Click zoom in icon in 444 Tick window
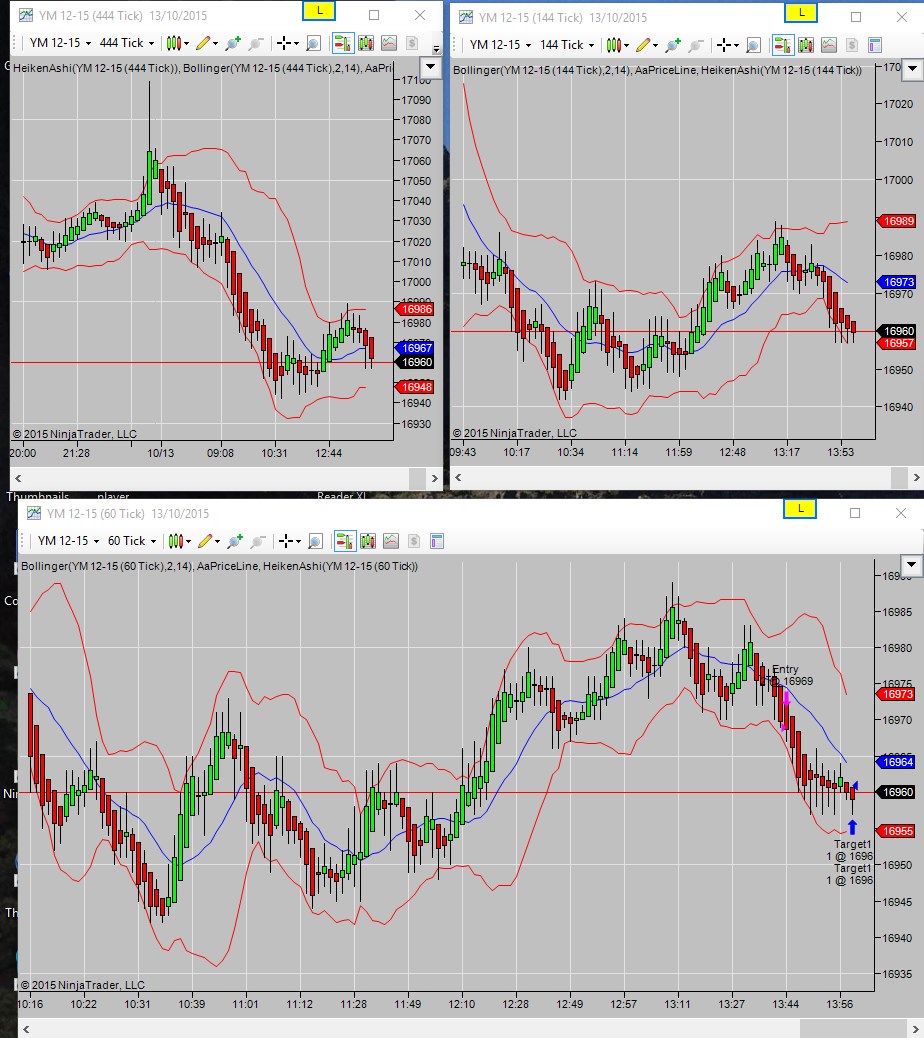Screen dimensions: 924x1038 click(x=233, y=44)
